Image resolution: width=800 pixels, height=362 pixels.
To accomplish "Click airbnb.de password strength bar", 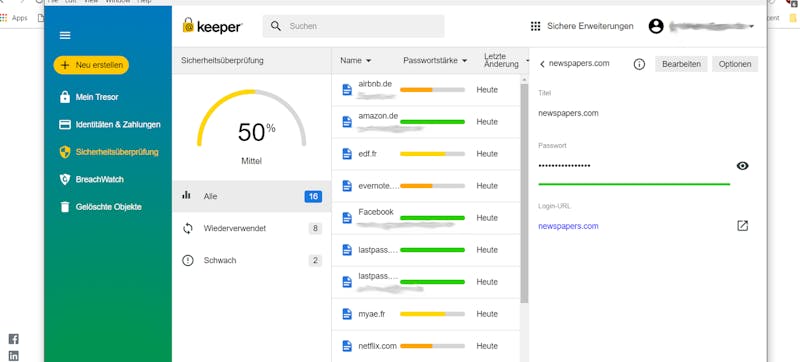I will [x=432, y=90].
